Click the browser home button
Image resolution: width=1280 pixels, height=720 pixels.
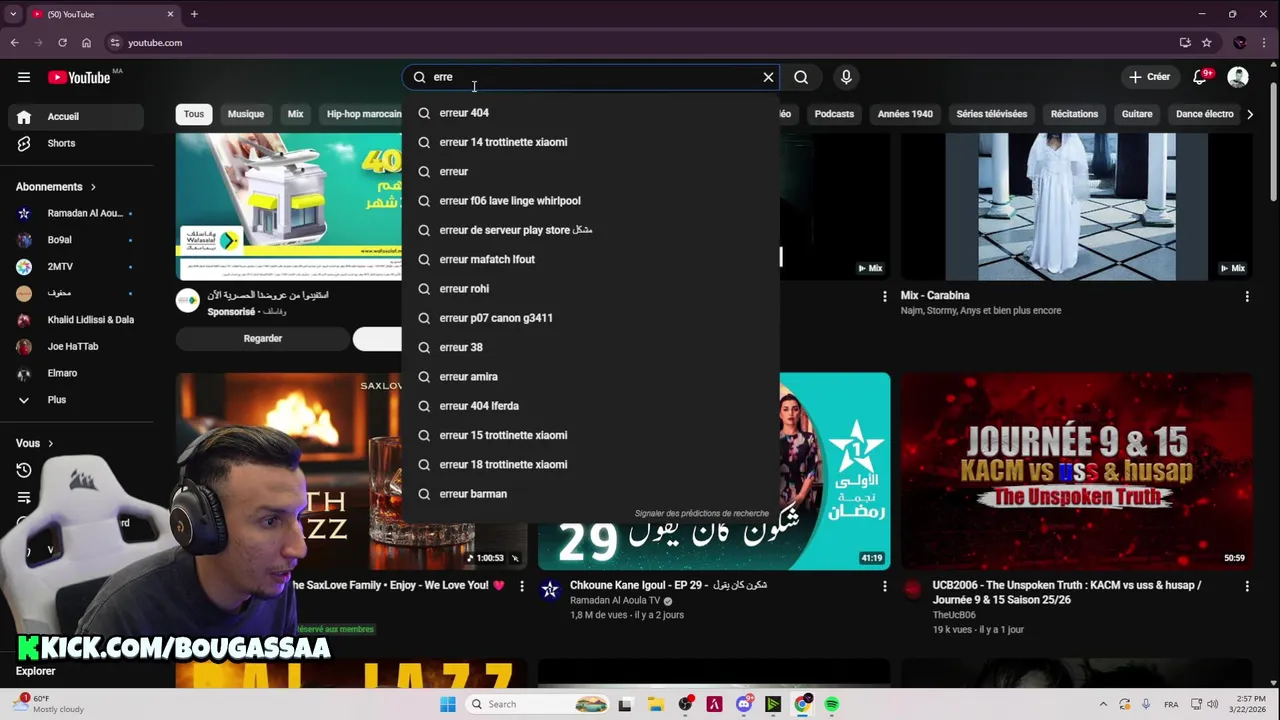tap(86, 43)
